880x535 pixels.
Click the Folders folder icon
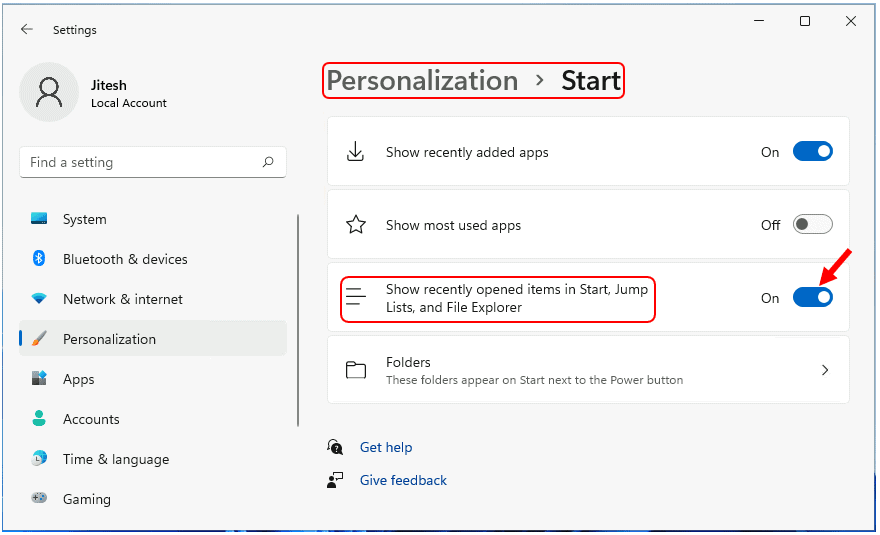pos(356,370)
